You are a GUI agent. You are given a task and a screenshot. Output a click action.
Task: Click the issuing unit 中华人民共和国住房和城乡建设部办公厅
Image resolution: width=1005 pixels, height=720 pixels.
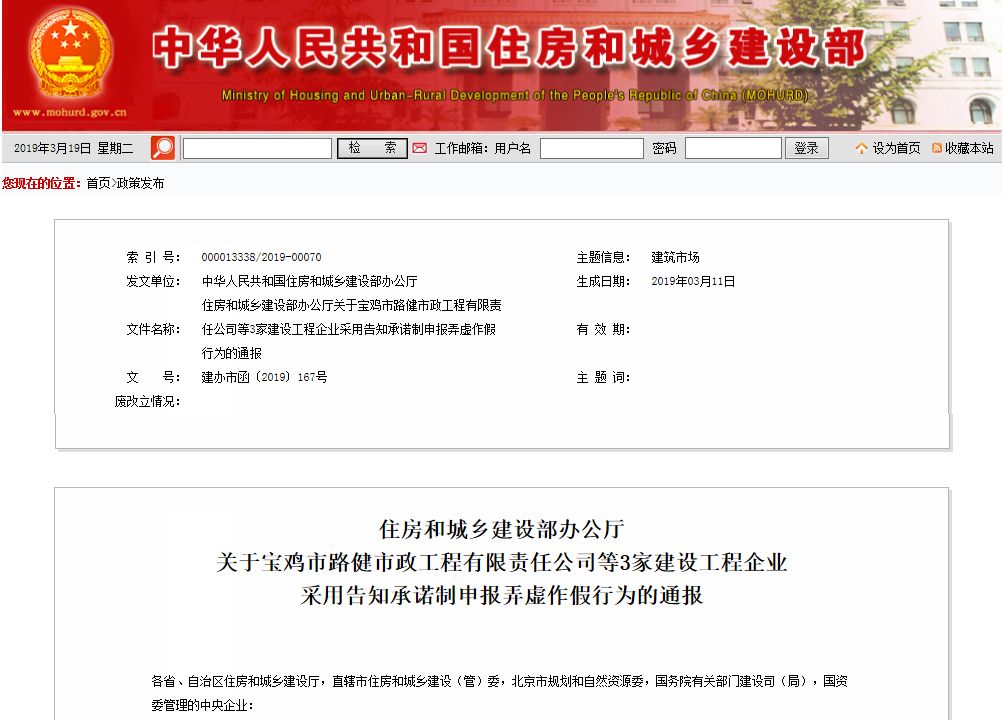310,281
